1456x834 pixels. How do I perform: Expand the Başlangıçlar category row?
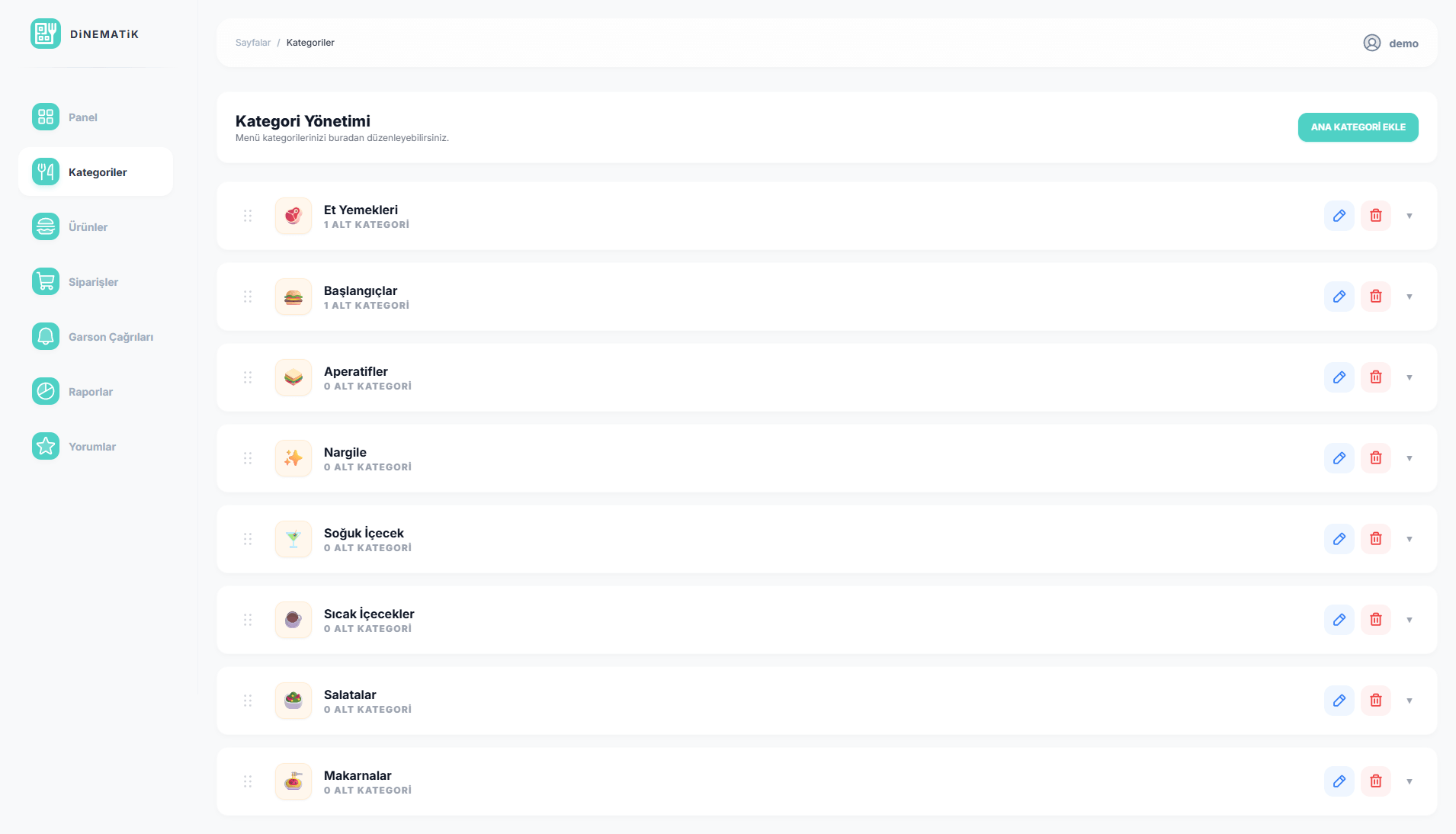pos(1409,297)
